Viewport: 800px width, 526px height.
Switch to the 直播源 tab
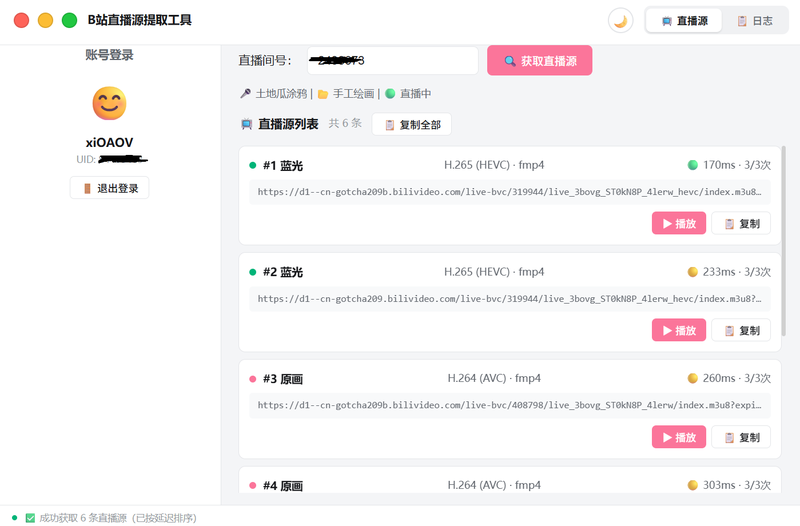pyautogui.click(x=684, y=21)
